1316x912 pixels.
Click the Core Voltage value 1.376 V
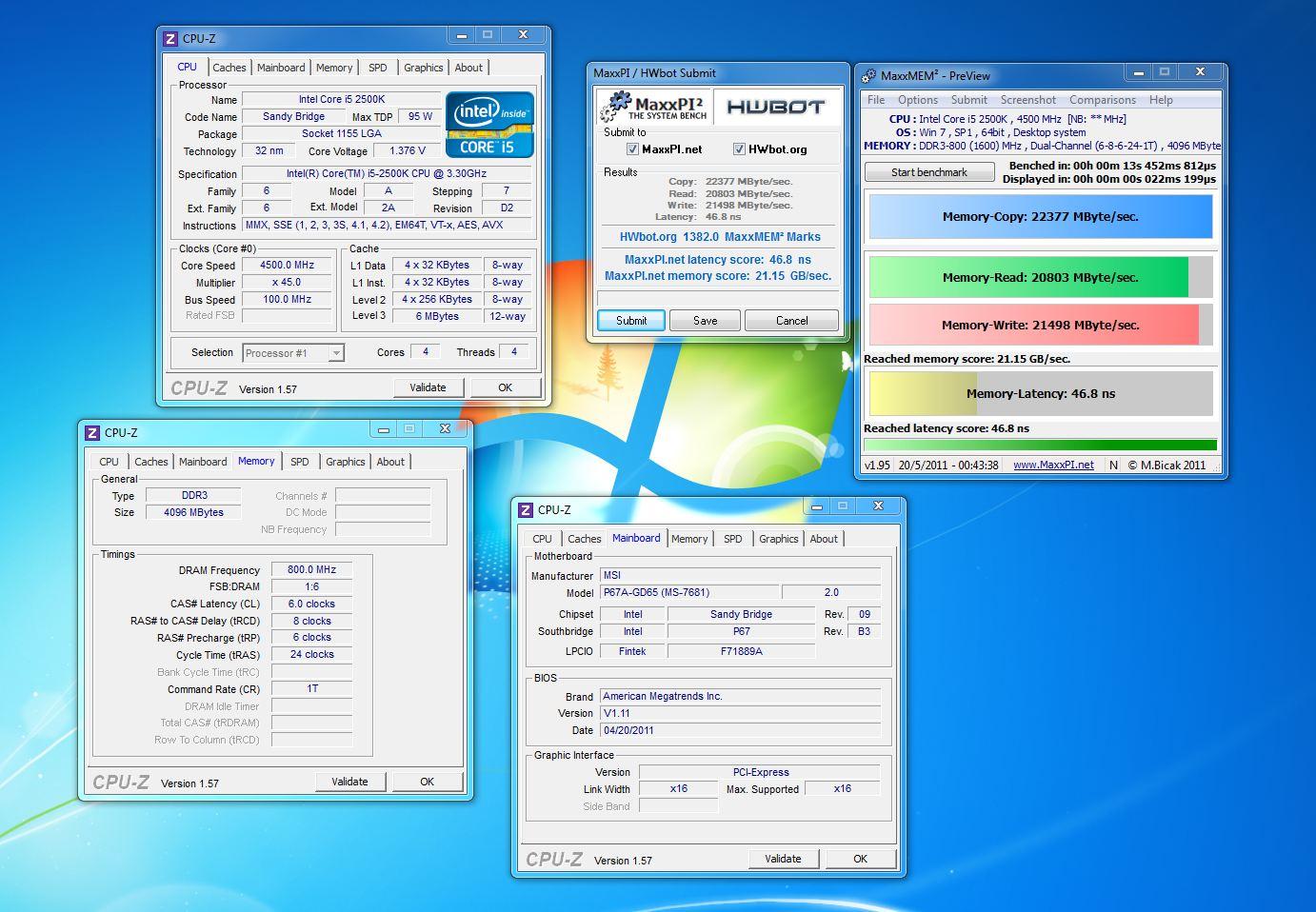pos(407,150)
